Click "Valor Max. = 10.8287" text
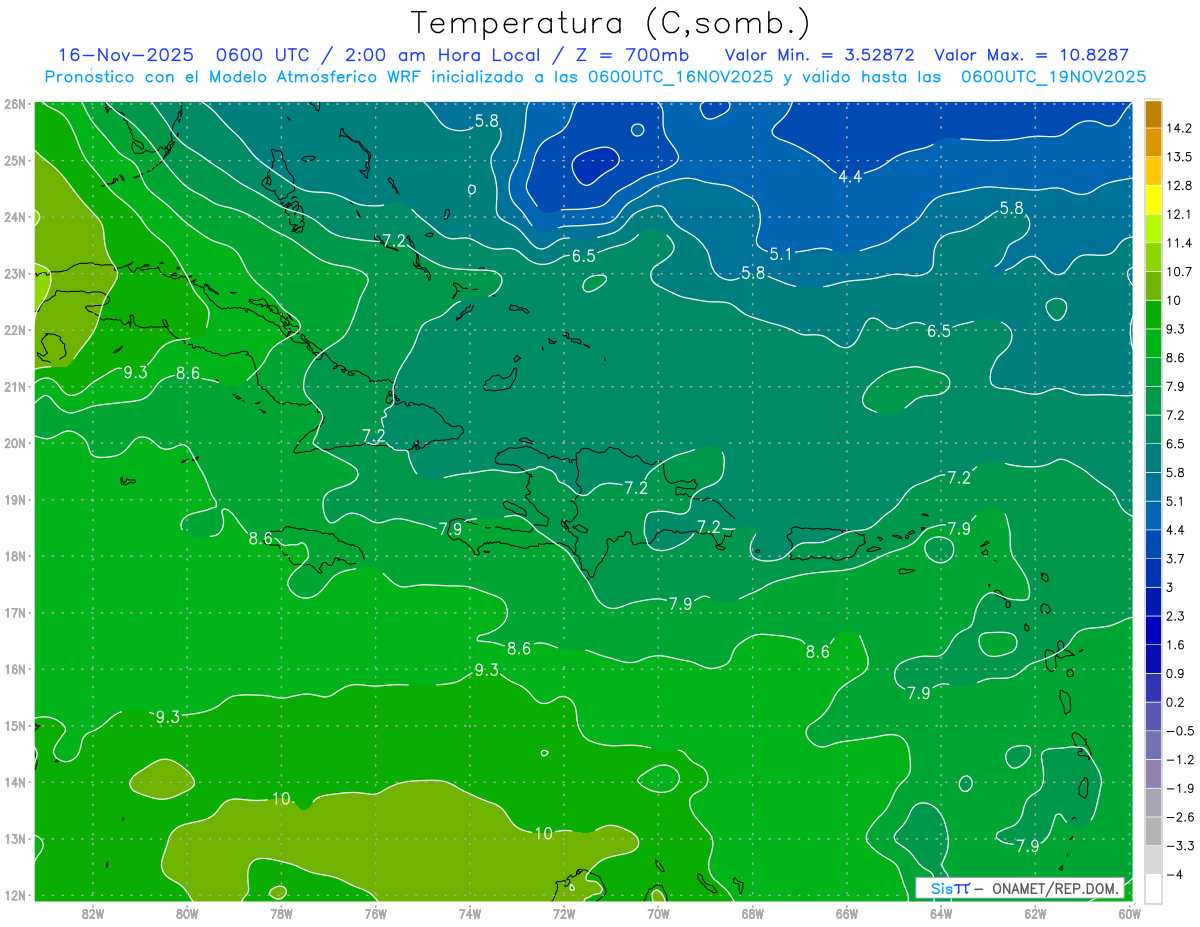 [1031, 55]
